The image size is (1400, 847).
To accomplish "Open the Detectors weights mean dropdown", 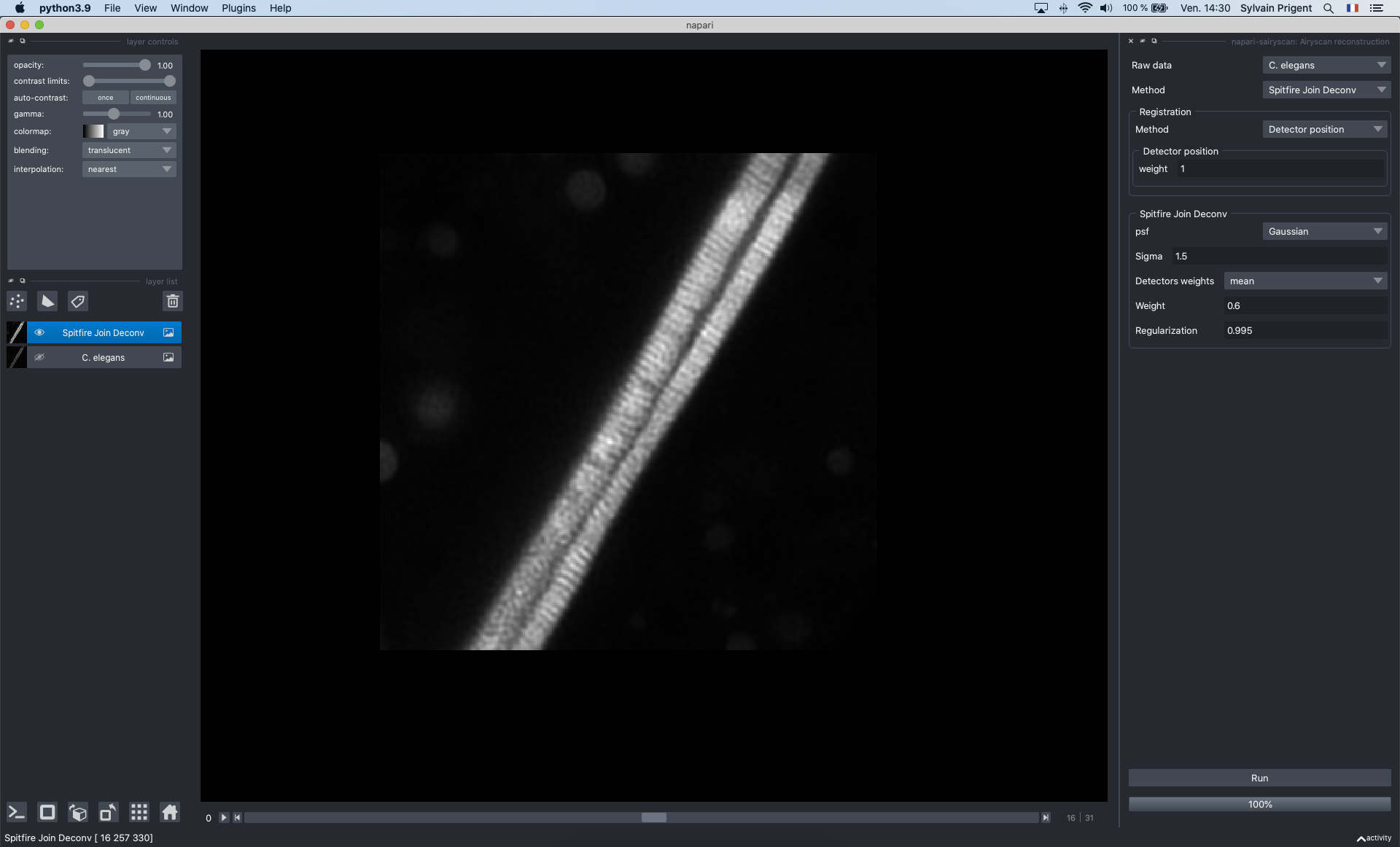I will pyautogui.click(x=1305, y=281).
